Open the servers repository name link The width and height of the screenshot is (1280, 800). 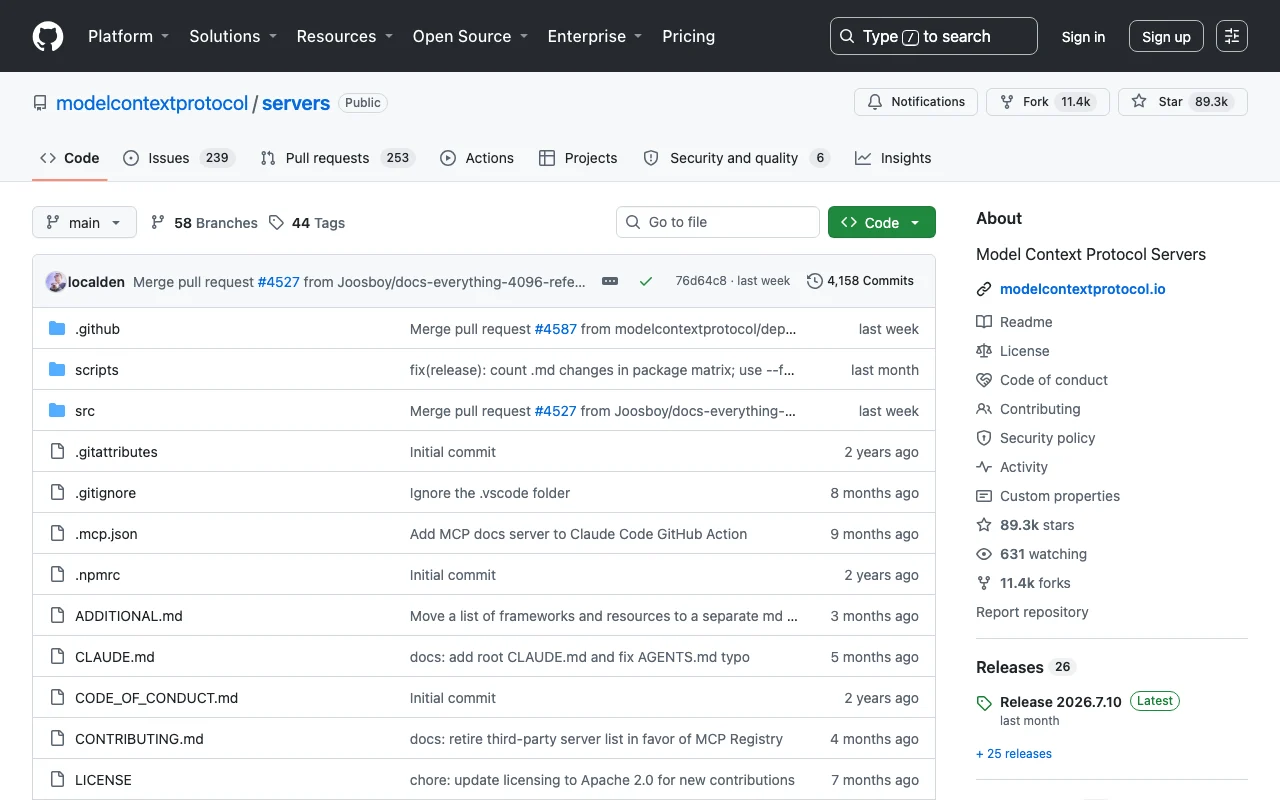[296, 103]
